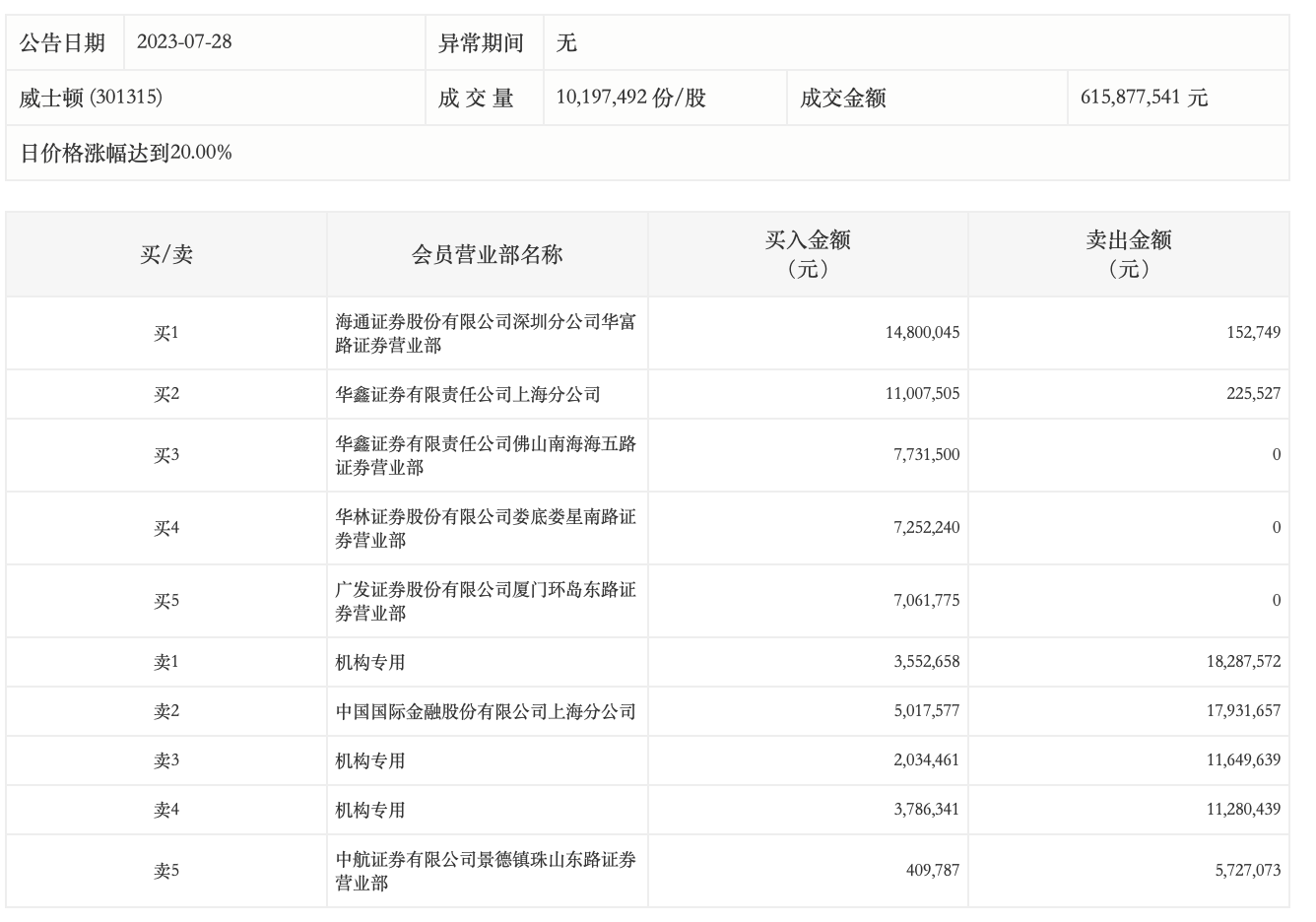Click the 机构专用 name in row 卖1

(370, 662)
